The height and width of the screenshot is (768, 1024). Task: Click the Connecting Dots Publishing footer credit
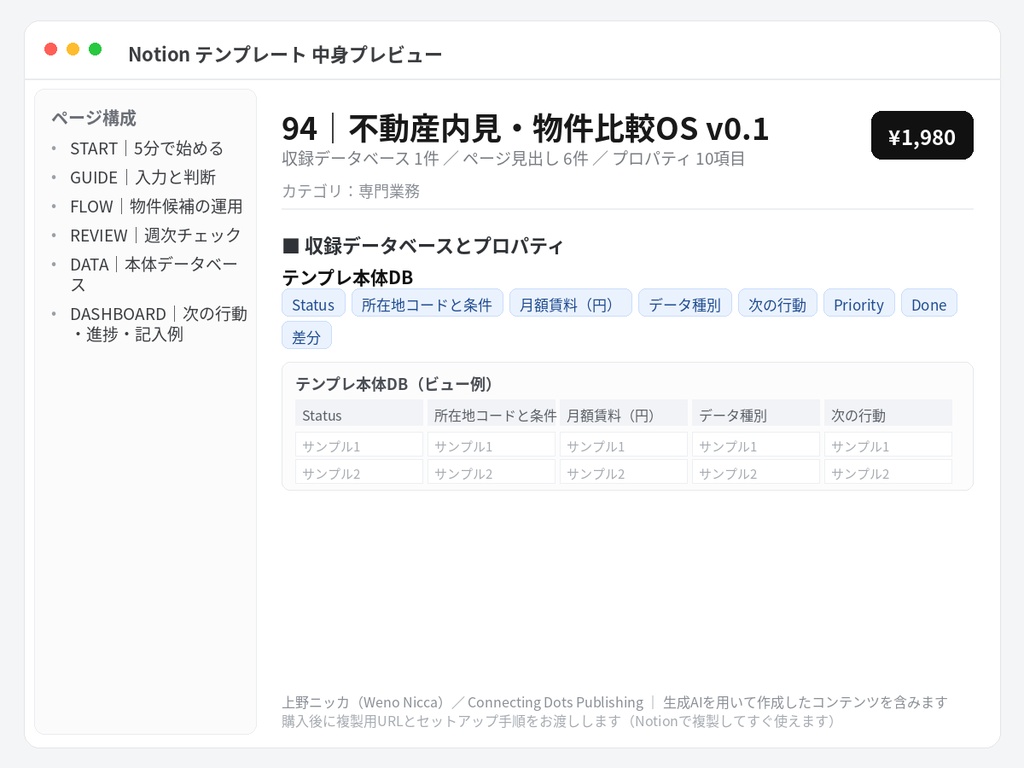pyautogui.click(x=556, y=702)
